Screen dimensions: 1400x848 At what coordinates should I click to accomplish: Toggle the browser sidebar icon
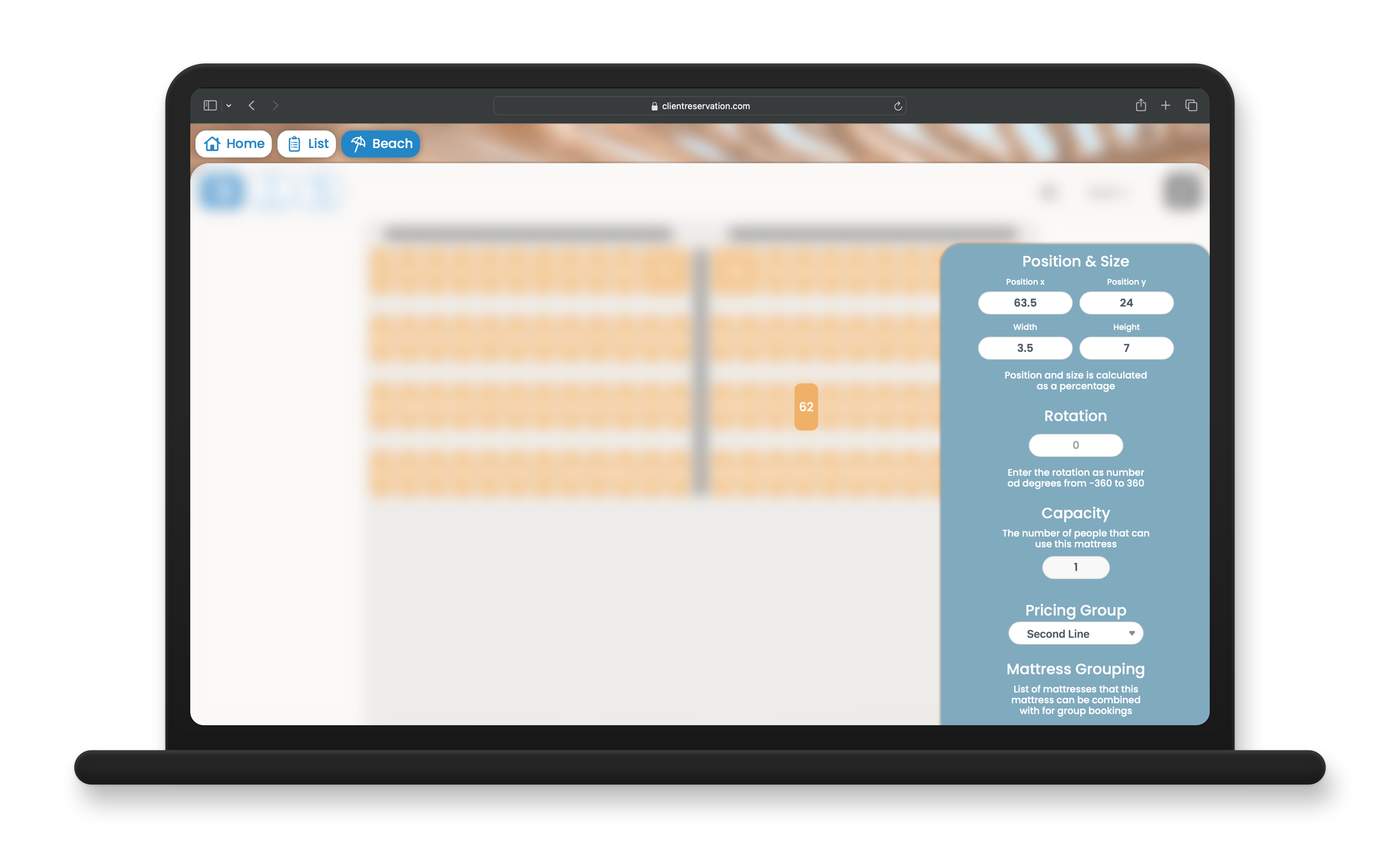click(x=210, y=106)
